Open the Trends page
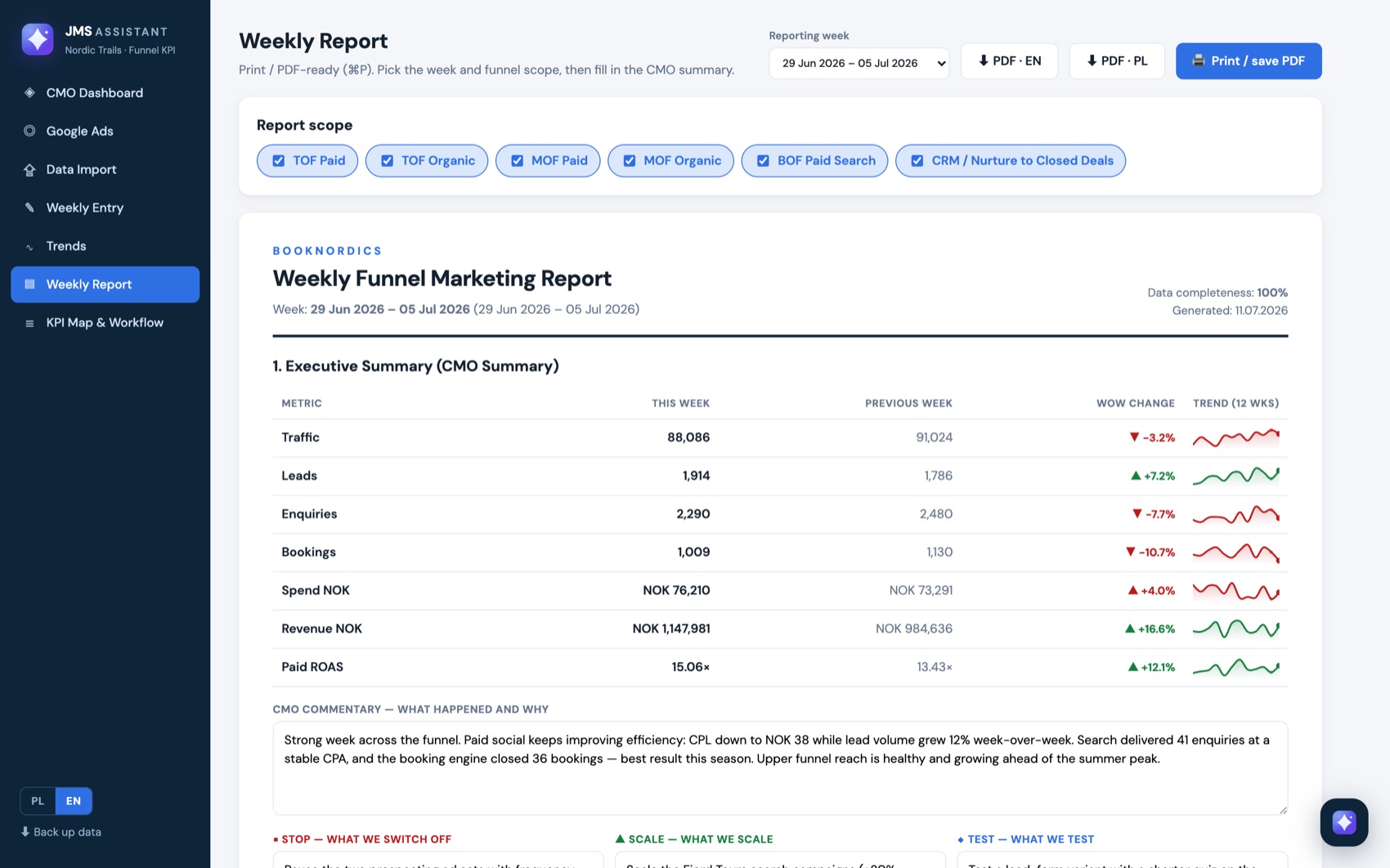Screen dimensions: 1390x868 click(x=105, y=246)
